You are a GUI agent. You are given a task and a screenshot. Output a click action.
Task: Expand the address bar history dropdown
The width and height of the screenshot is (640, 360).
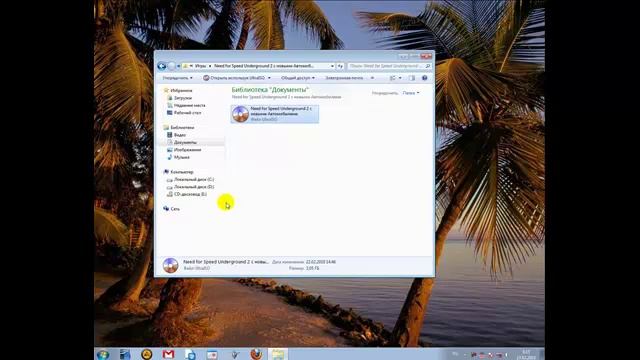tap(332, 66)
